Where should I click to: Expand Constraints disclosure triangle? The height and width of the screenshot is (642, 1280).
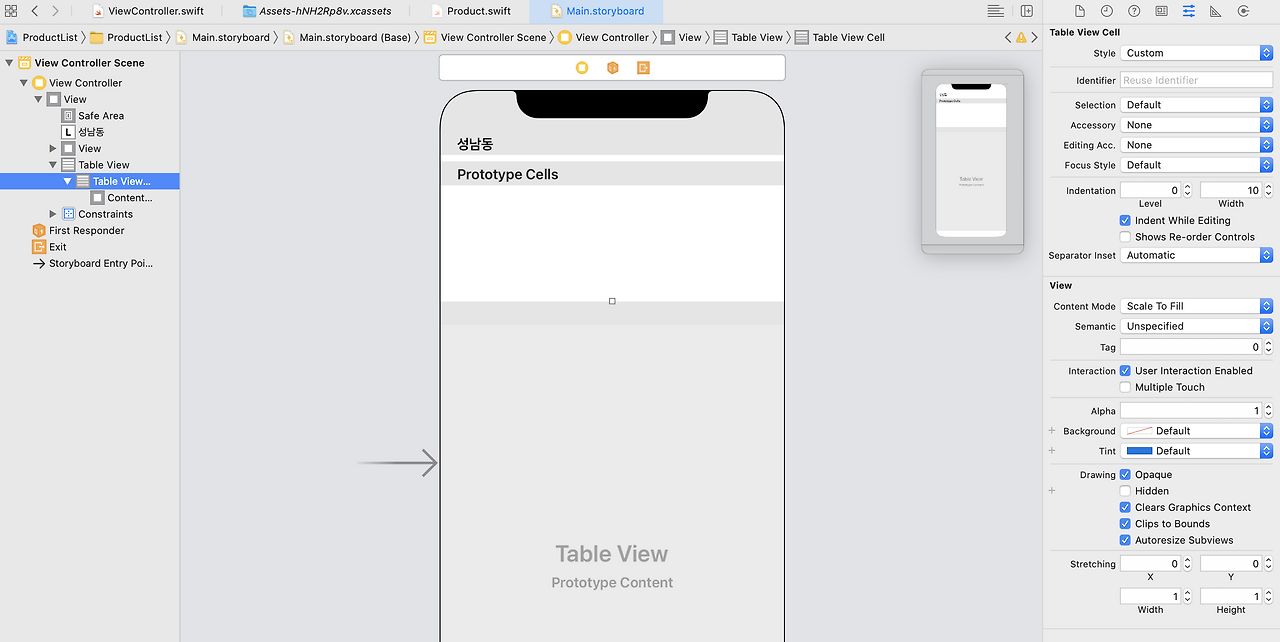click(53, 214)
